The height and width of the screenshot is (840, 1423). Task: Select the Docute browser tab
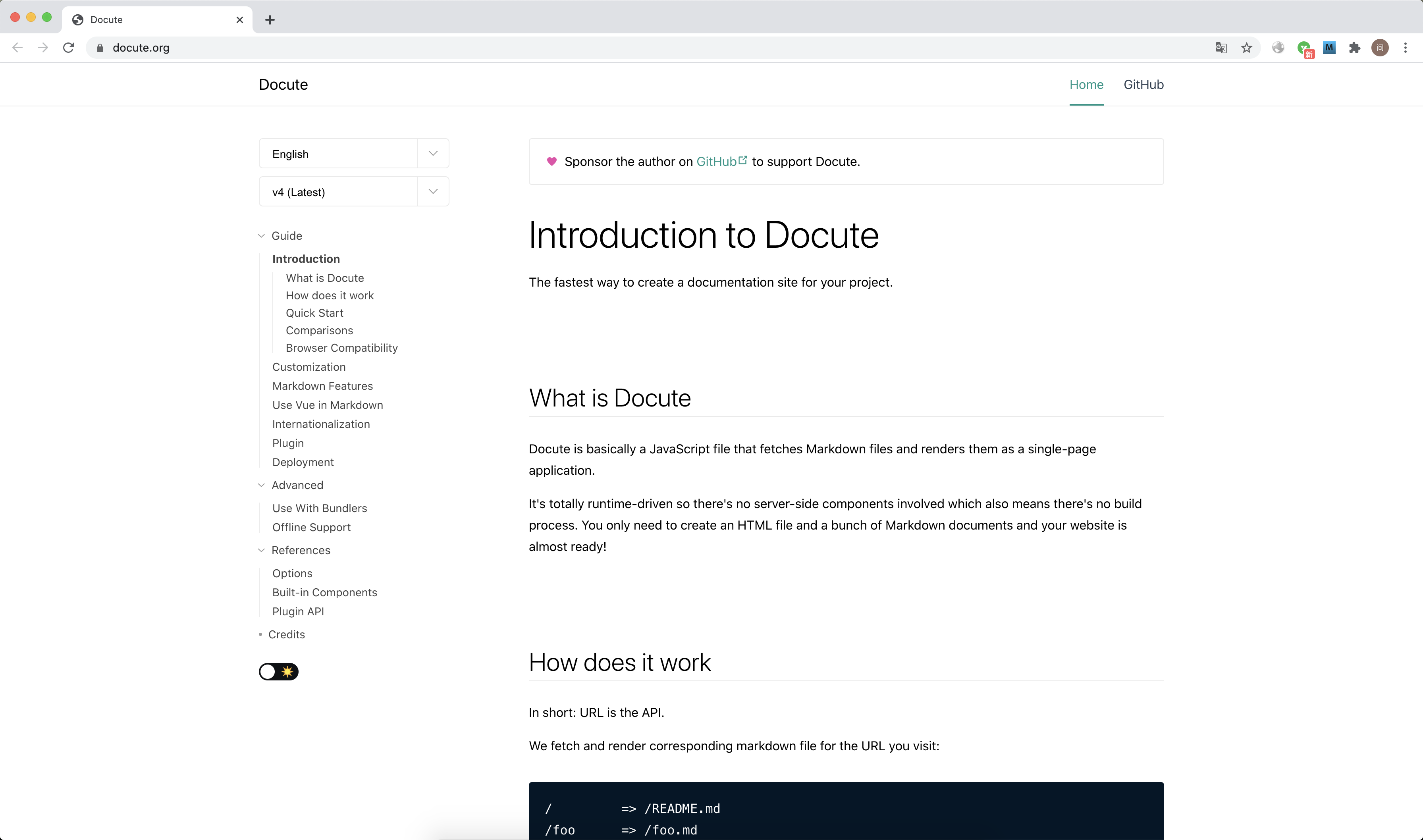pyautogui.click(x=157, y=20)
